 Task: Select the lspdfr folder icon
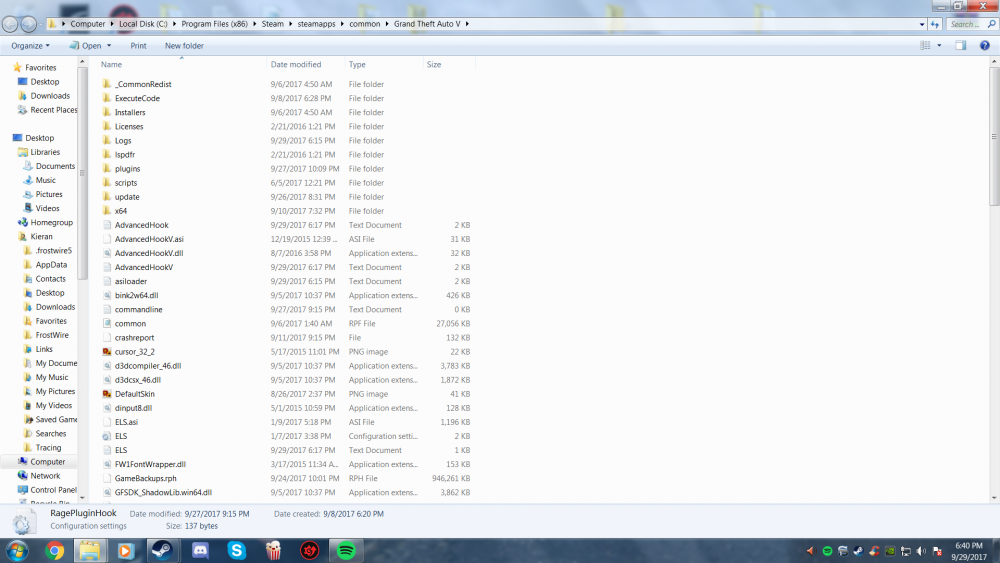[x=107, y=154]
